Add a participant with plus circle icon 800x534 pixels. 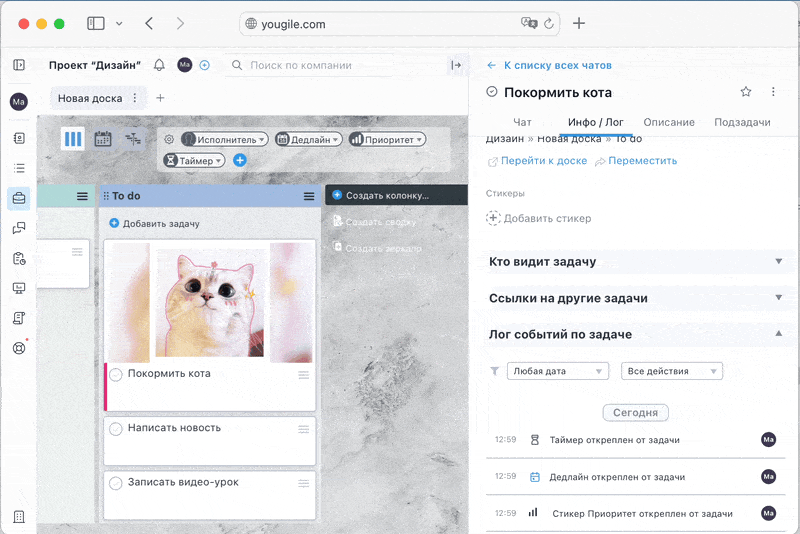[205, 65]
